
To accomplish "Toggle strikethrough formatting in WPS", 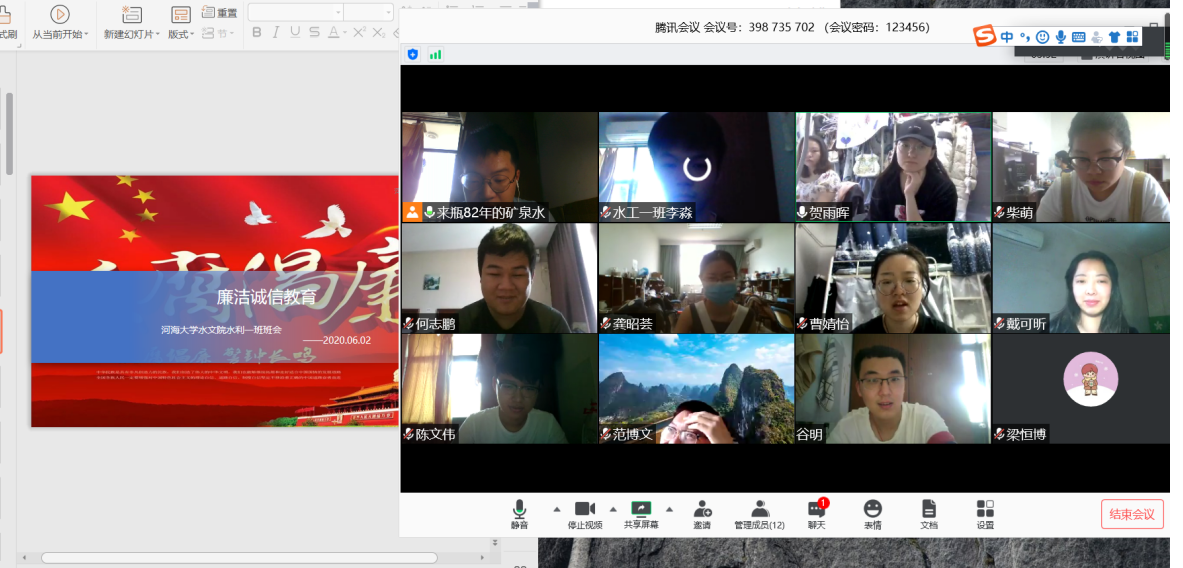I will click(314, 32).
